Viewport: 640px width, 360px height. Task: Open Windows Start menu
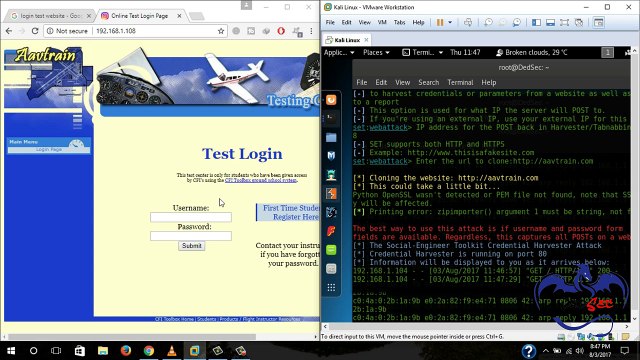11,351
